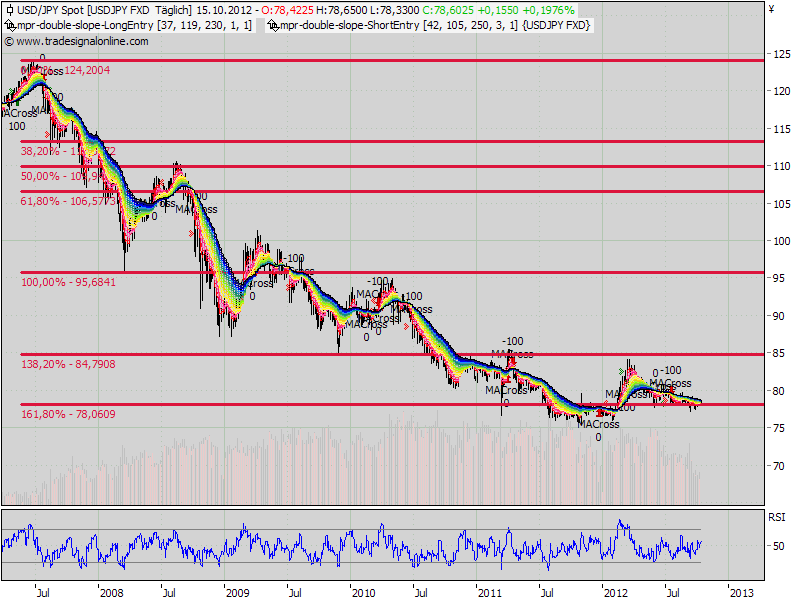
Task: Open the www.tradesignalonline.com link
Action: (82, 41)
